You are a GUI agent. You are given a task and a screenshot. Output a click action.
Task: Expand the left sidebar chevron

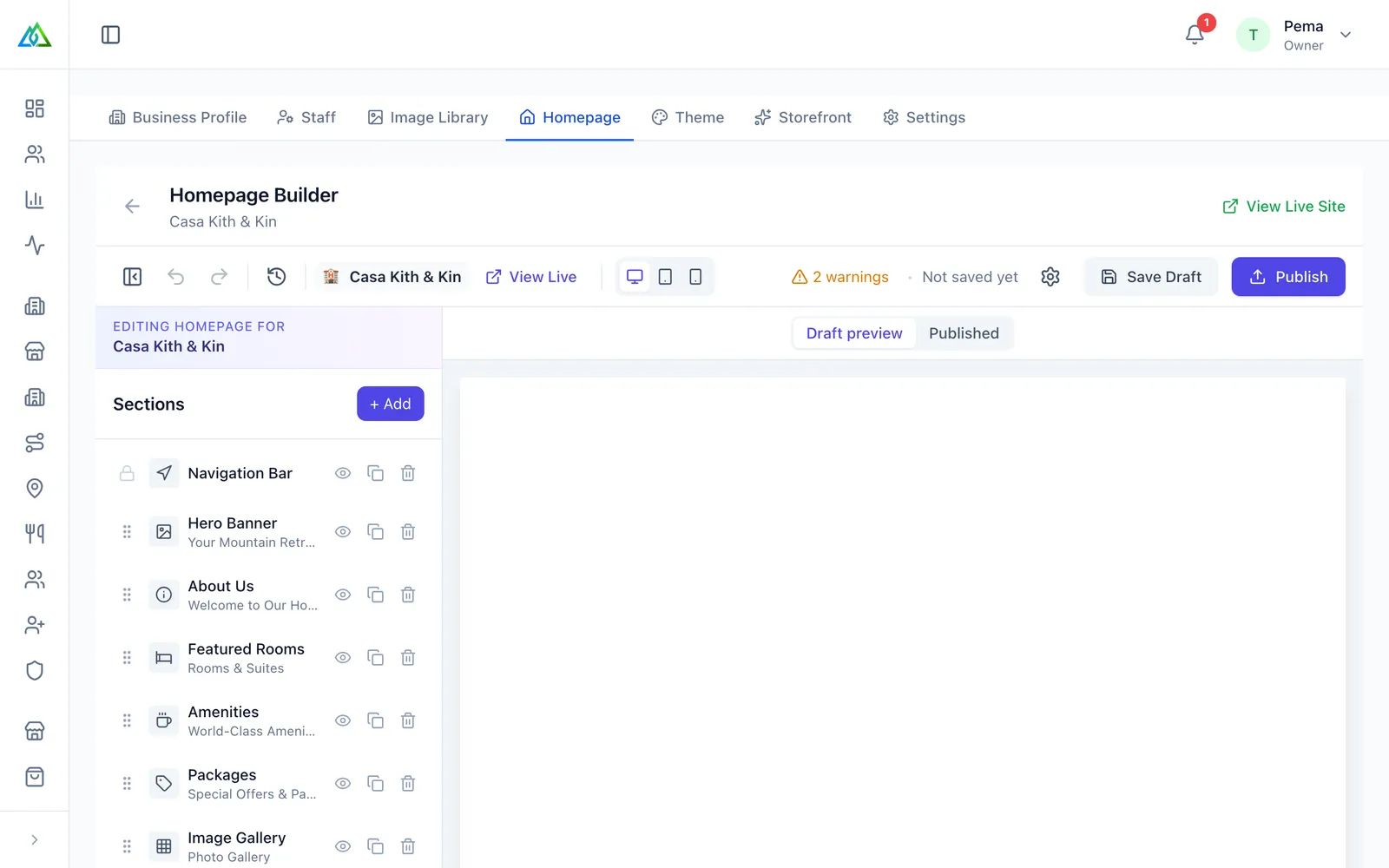tap(35, 839)
